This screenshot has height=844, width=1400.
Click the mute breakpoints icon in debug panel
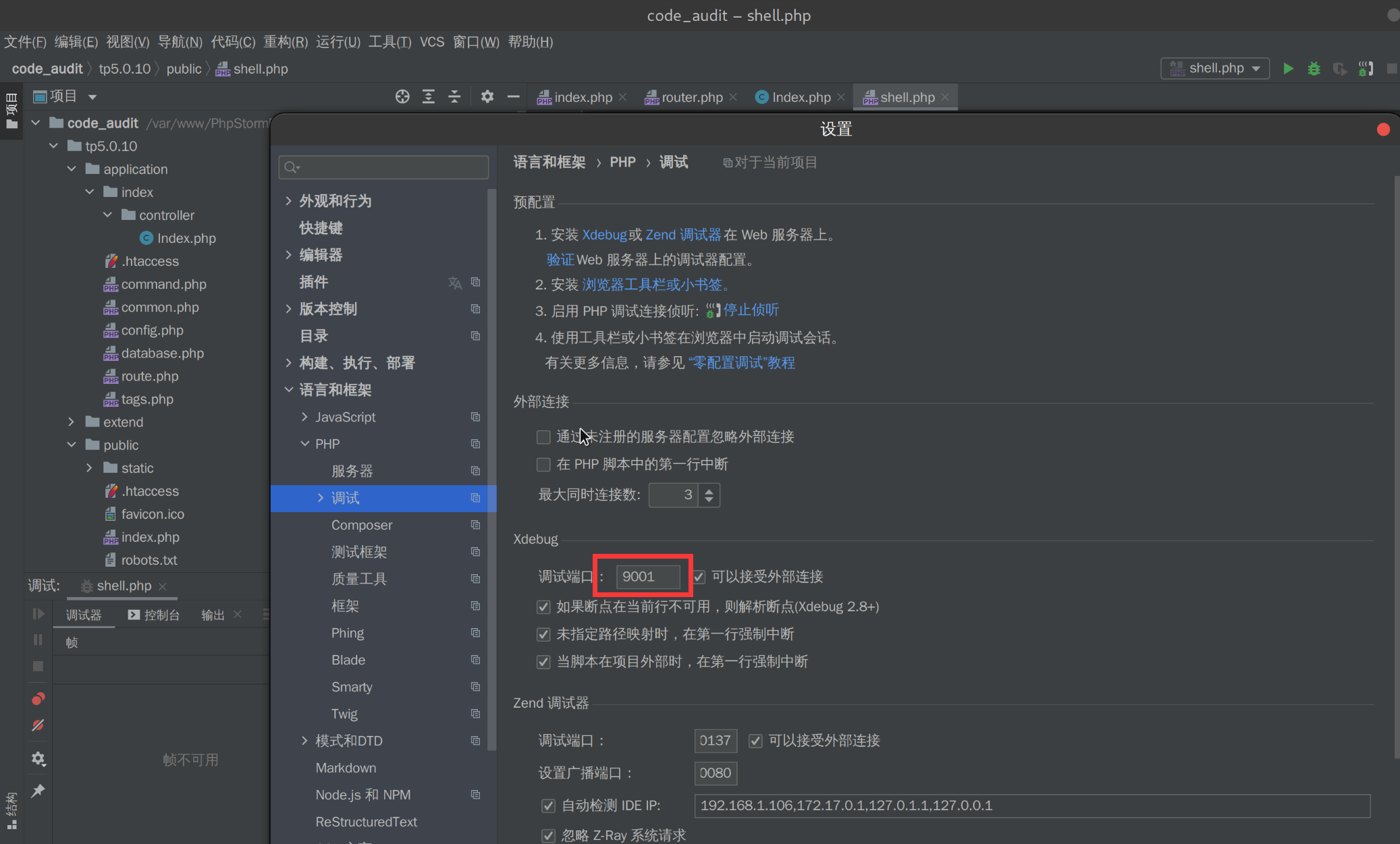[38, 725]
